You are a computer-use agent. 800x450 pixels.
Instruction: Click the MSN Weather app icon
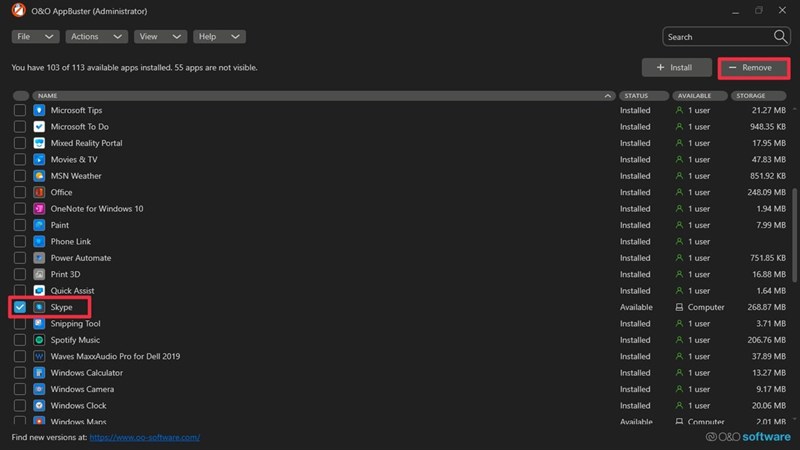click(x=39, y=176)
